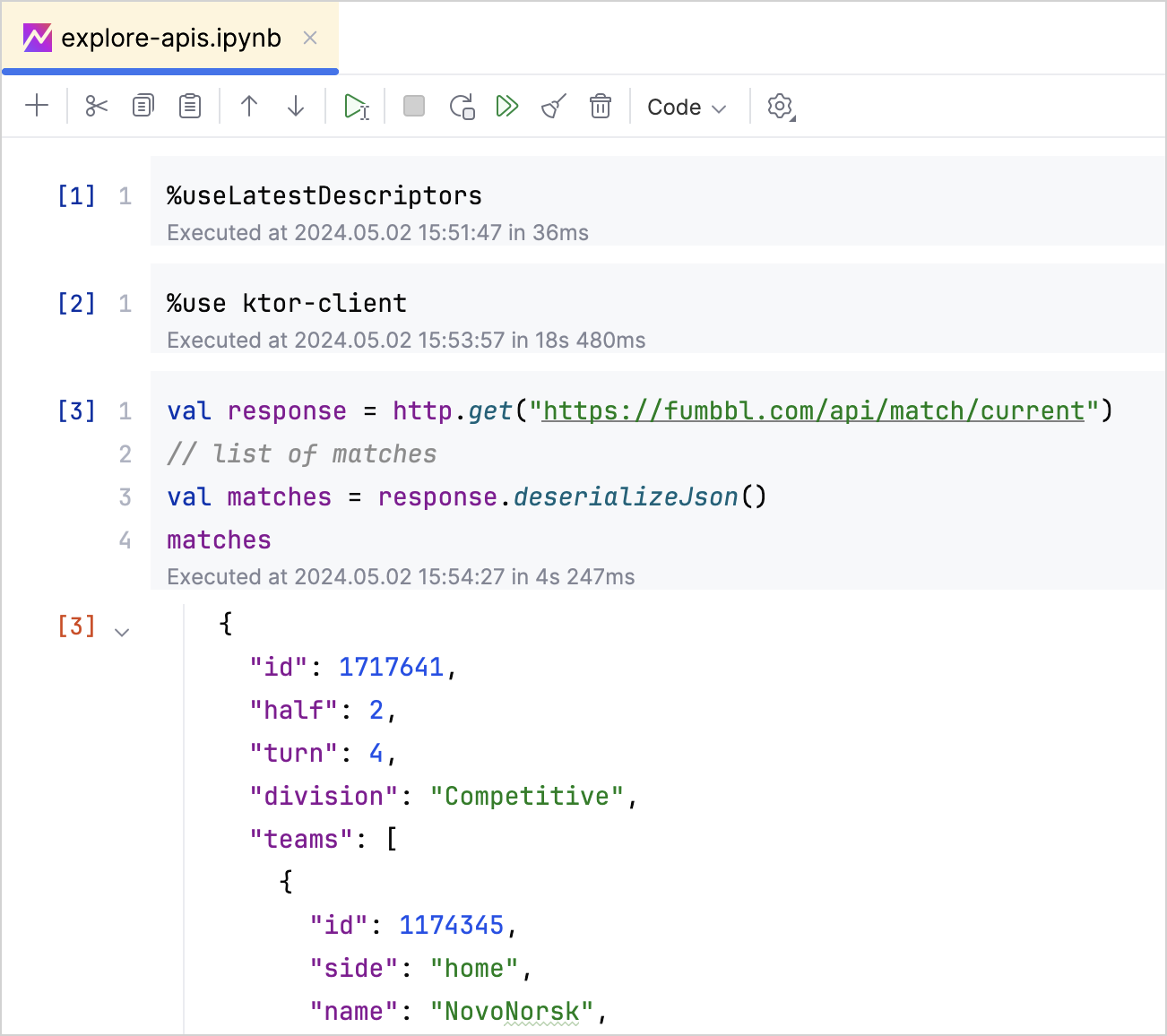This screenshot has height=1036, width=1167.
Task: Clear outputs using the broom icon
Action: pyautogui.click(x=552, y=106)
